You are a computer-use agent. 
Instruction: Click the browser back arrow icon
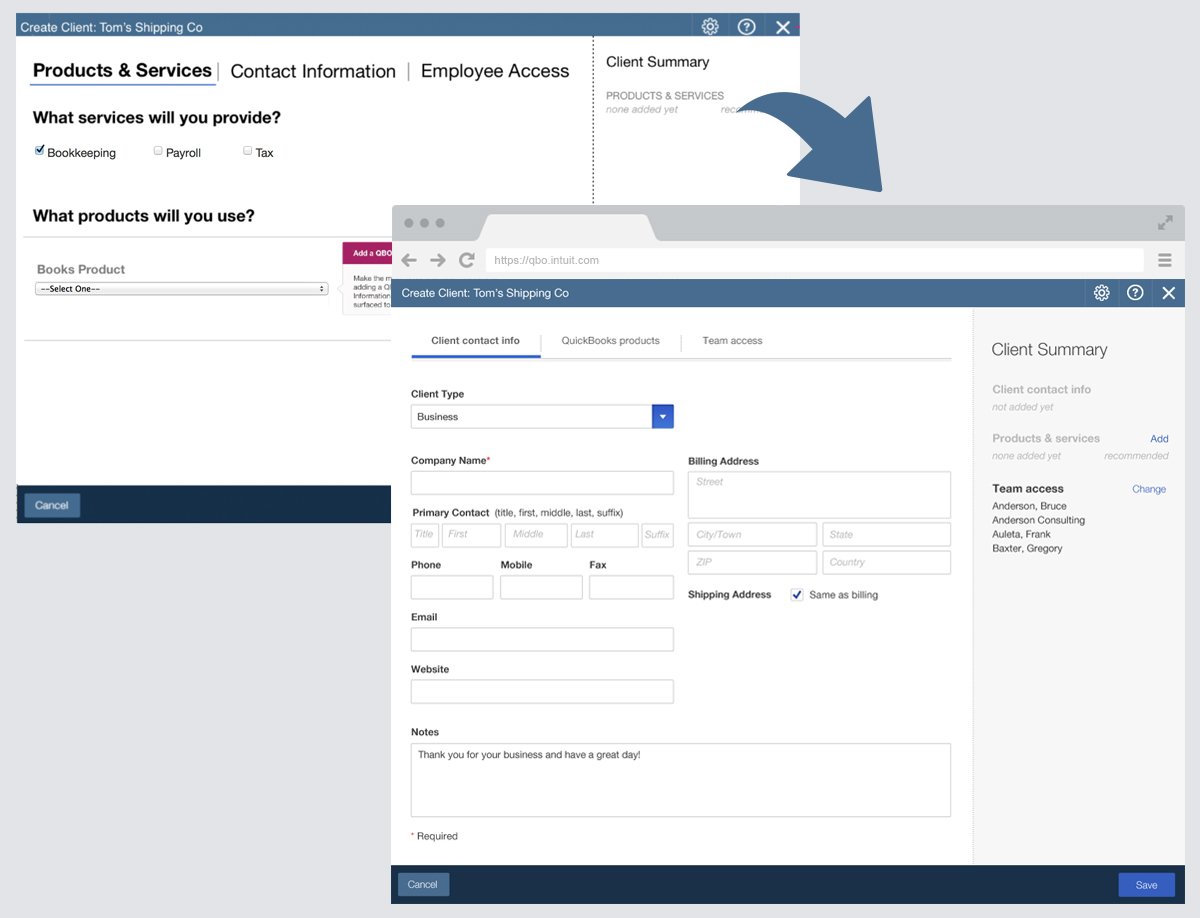point(408,260)
